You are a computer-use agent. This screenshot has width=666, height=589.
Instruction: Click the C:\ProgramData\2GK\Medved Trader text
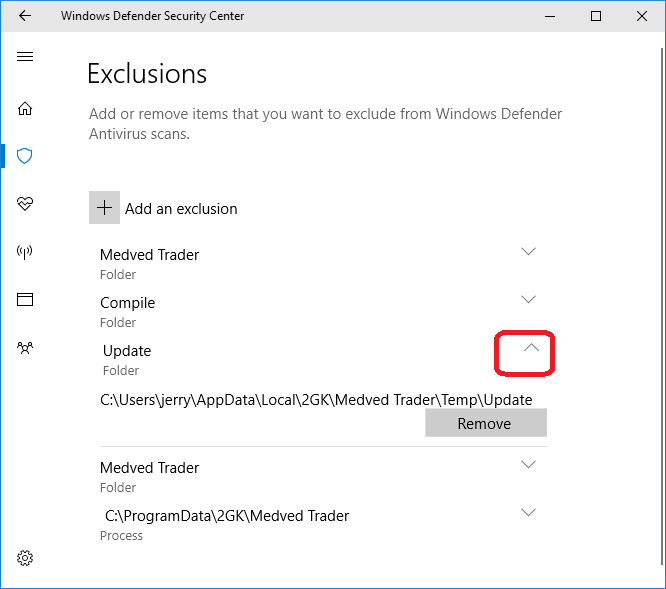coord(227,516)
